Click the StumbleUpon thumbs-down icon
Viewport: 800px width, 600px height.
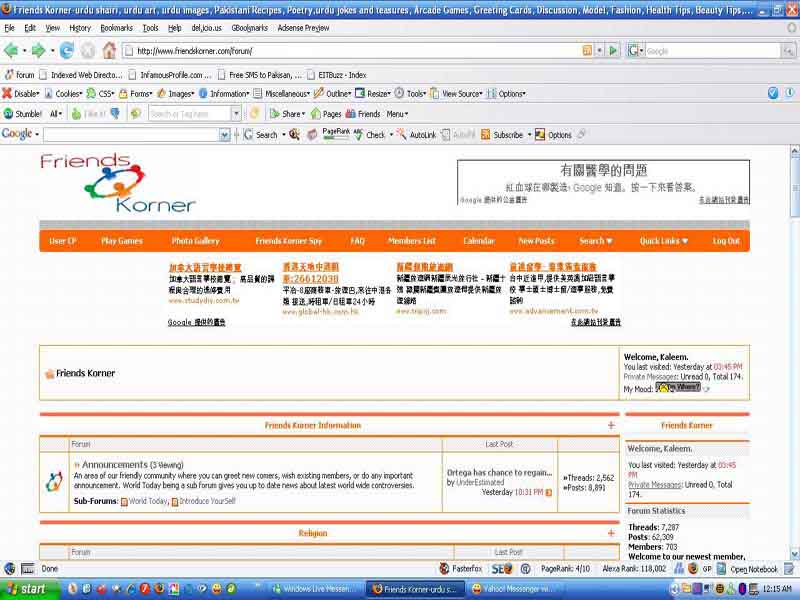pos(115,114)
